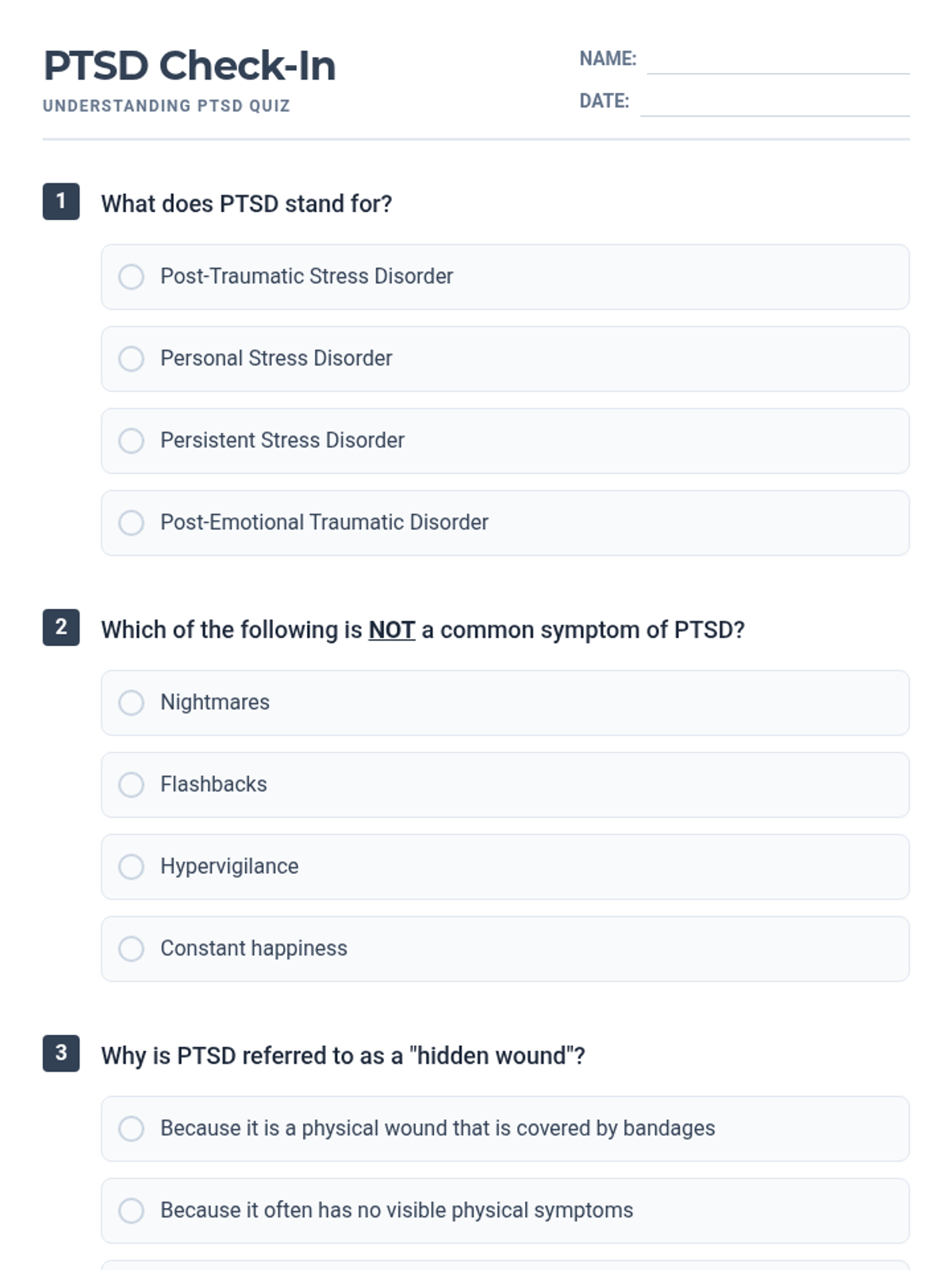Choose Personal Stress Disorder answer
Screen dimensions: 952x1270
(132, 359)
